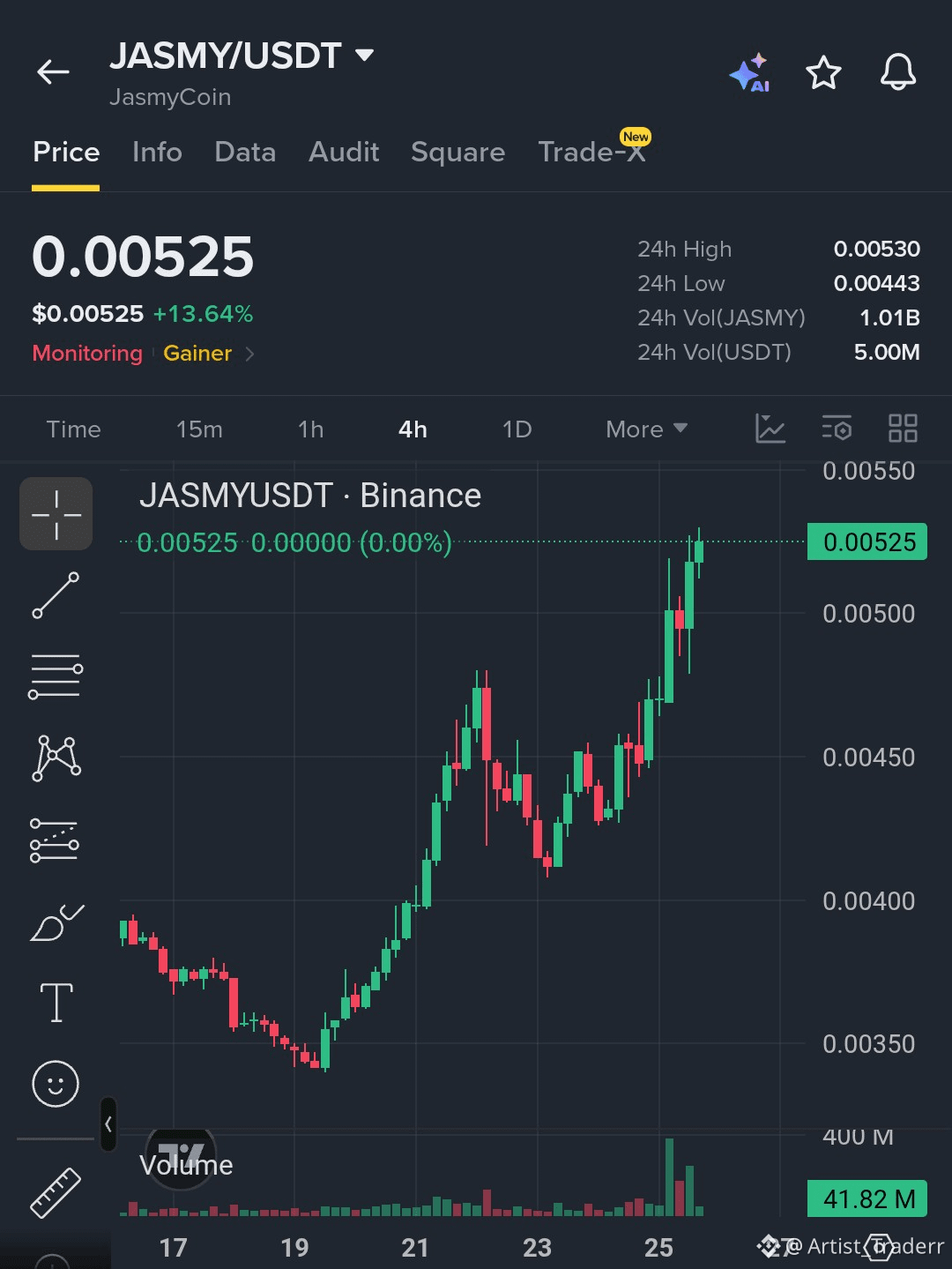This screenshot has height=1269, width=952.
Task: Collapse the drawing toolbar arrow handle
Action: (108, 1124)
